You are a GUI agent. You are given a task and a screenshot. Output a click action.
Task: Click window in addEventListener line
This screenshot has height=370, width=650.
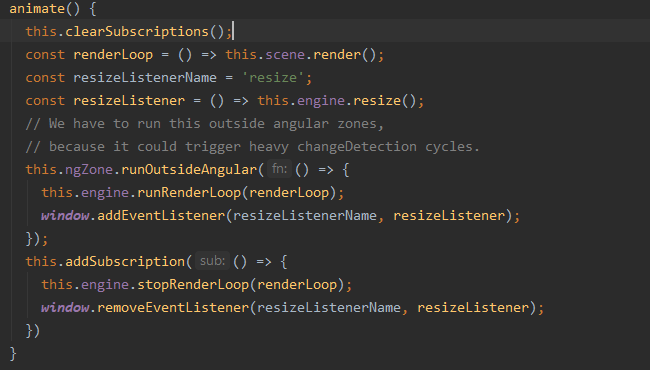click(65, 215)
